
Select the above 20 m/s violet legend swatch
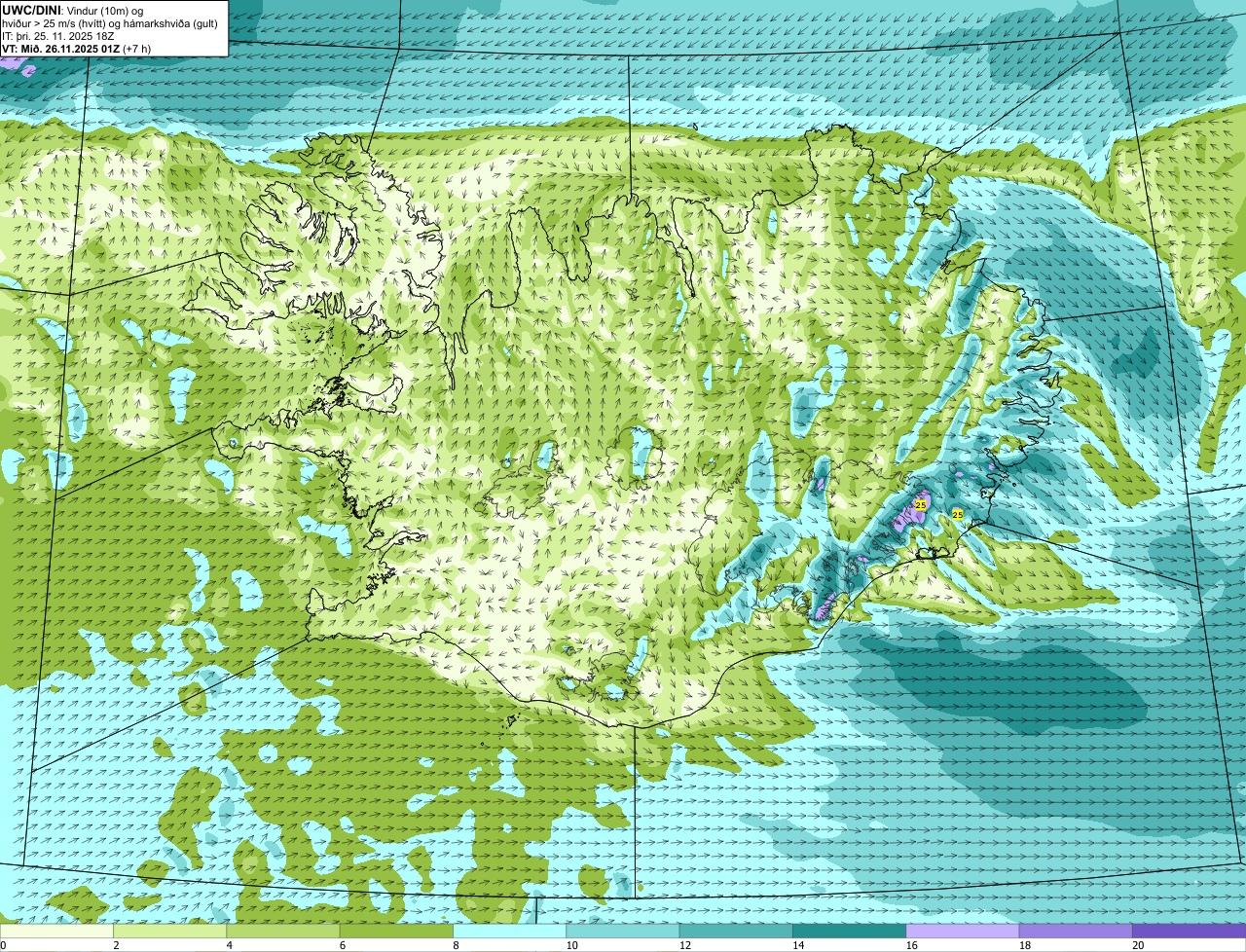(1189, 931)
